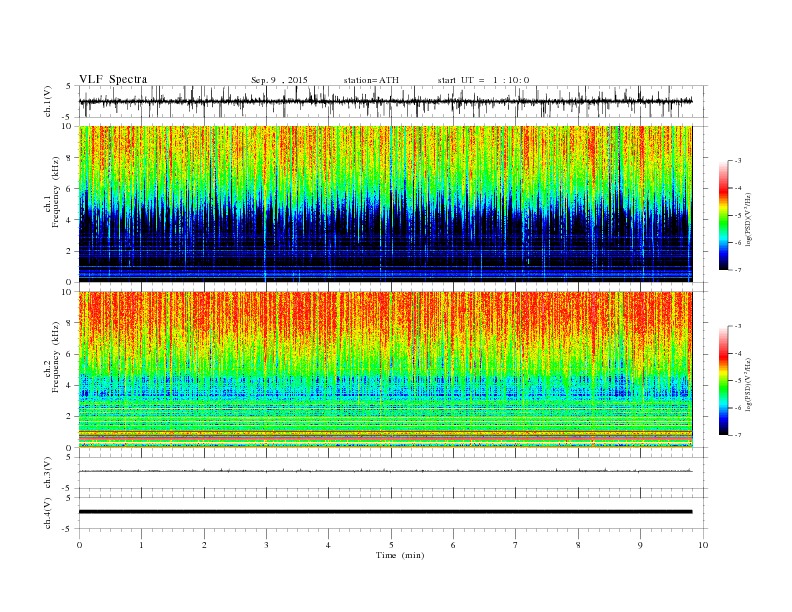
Task: Click the "4" kHz tick of ch.2 spectrogram
Action: [x=69, y=385]
